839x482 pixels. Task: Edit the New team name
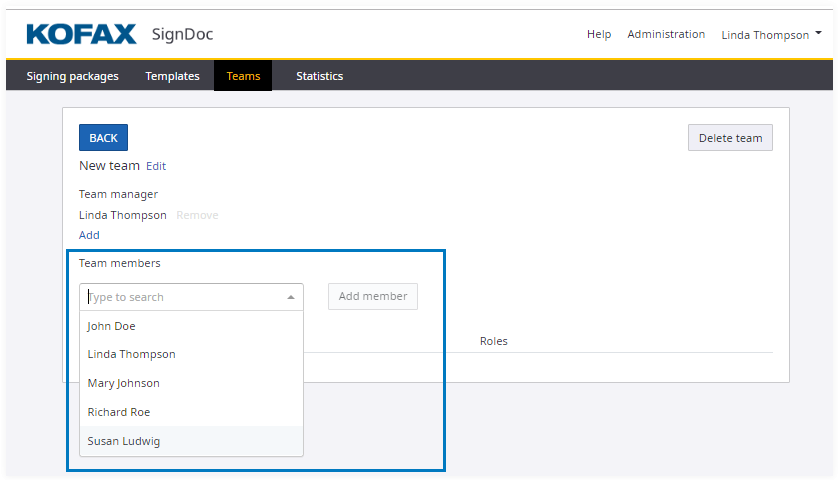[x=156, y=166]
